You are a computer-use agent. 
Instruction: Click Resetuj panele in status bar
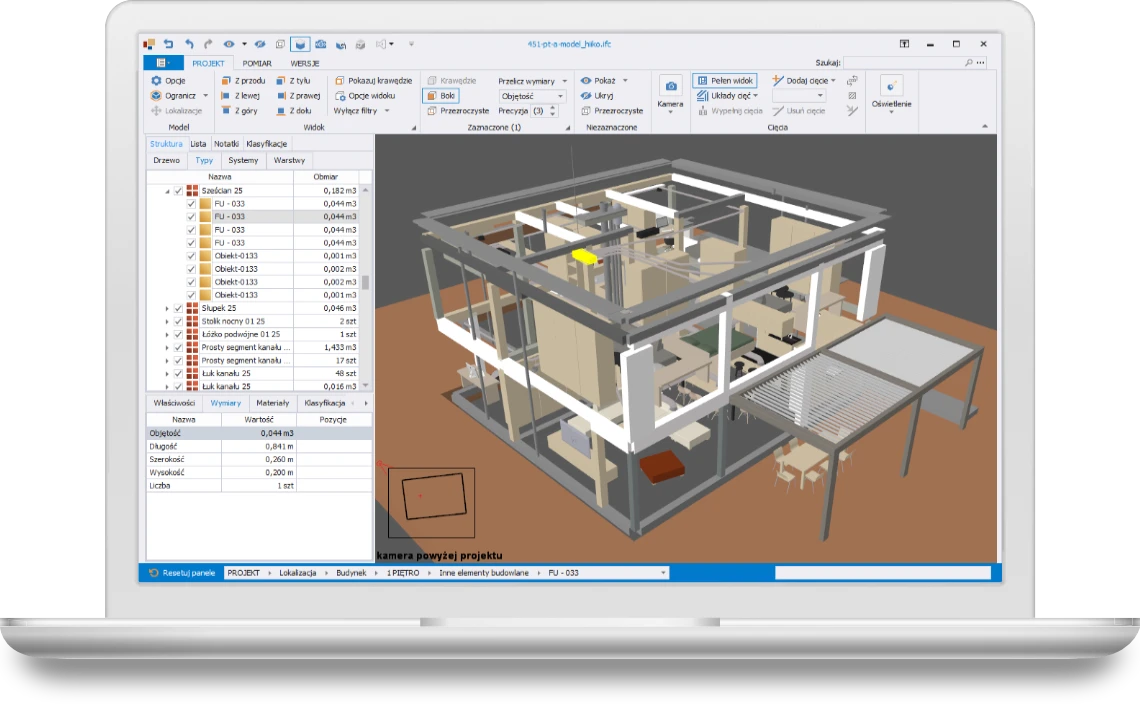coord(182,573)
